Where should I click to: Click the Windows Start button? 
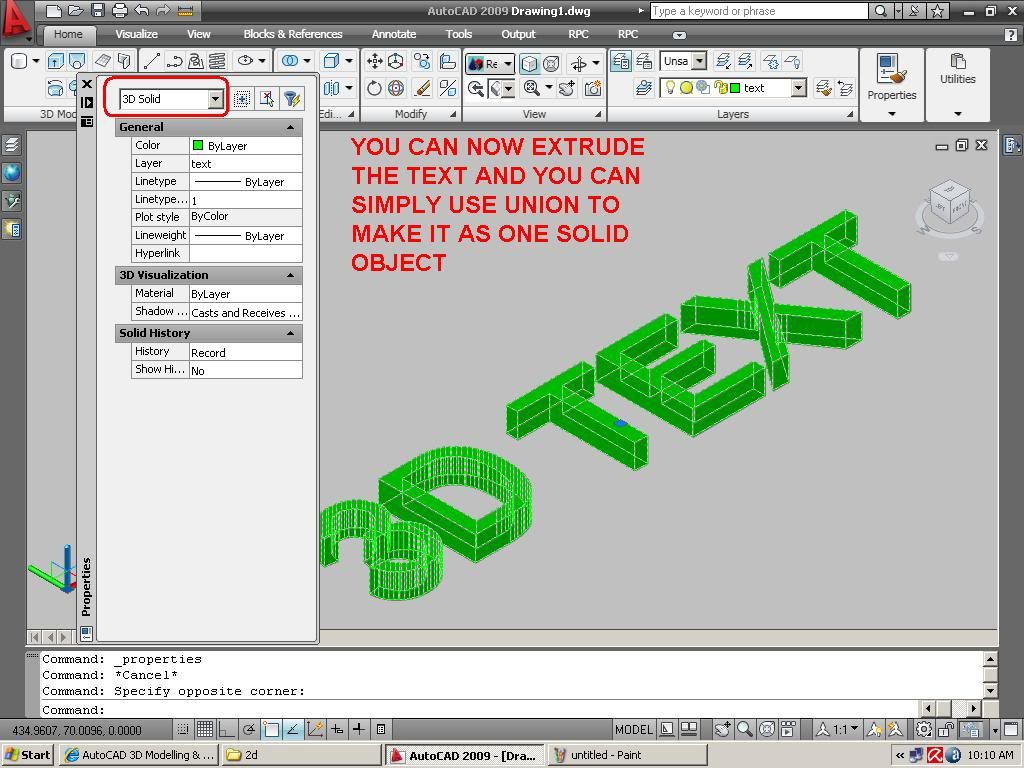[28, 755]
